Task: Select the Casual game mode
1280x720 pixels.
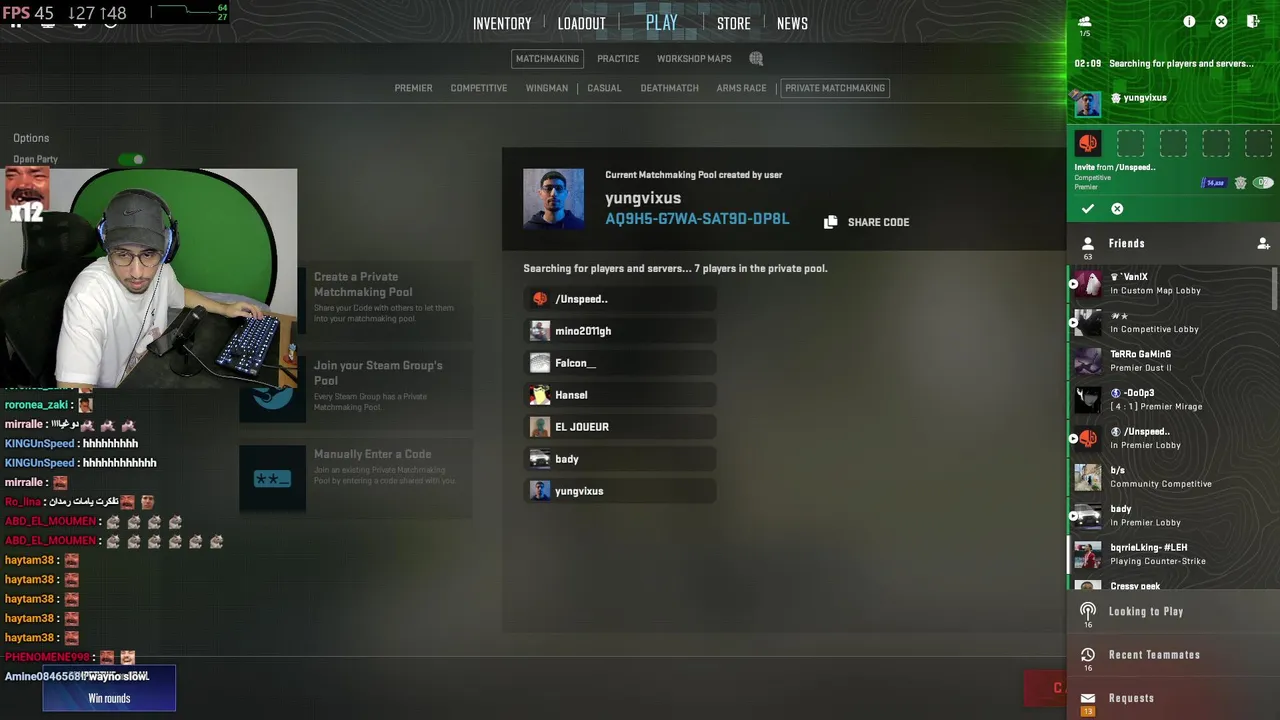Action: point(604,88)
